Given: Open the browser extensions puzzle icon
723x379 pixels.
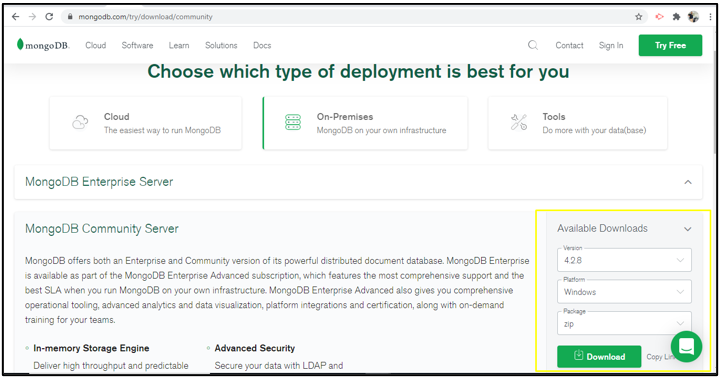Looking at the screenshot, I should click(x=676, y=17).
